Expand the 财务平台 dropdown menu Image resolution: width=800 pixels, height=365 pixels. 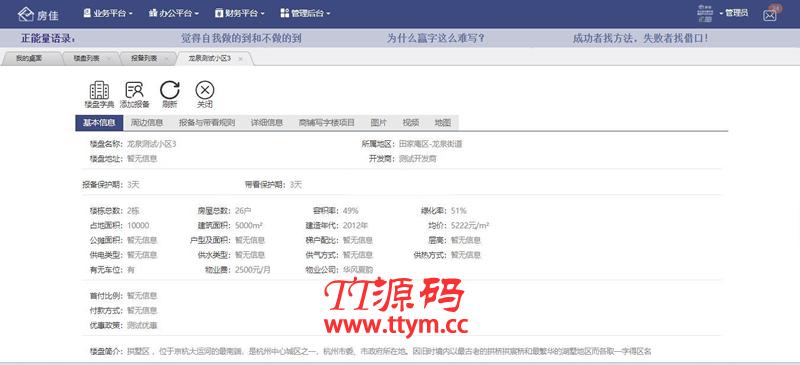[x=239, y=14]
